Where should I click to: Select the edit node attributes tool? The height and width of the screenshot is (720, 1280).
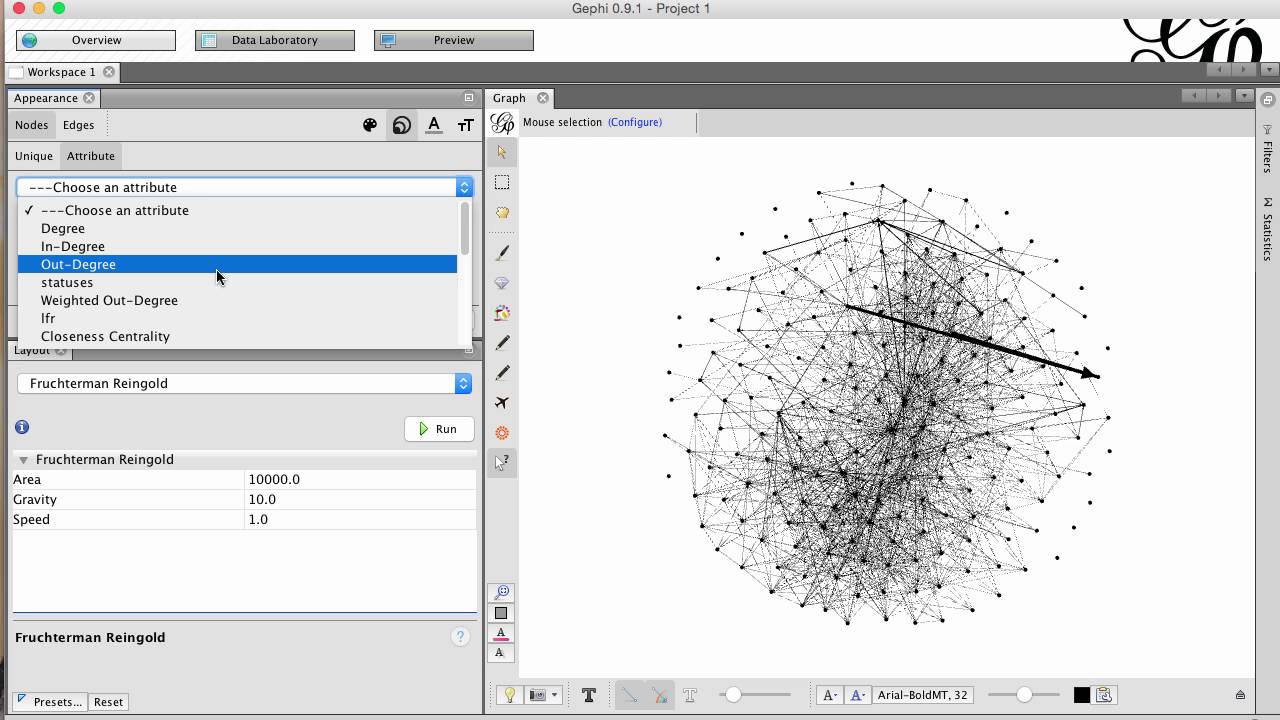coord(502,462)
